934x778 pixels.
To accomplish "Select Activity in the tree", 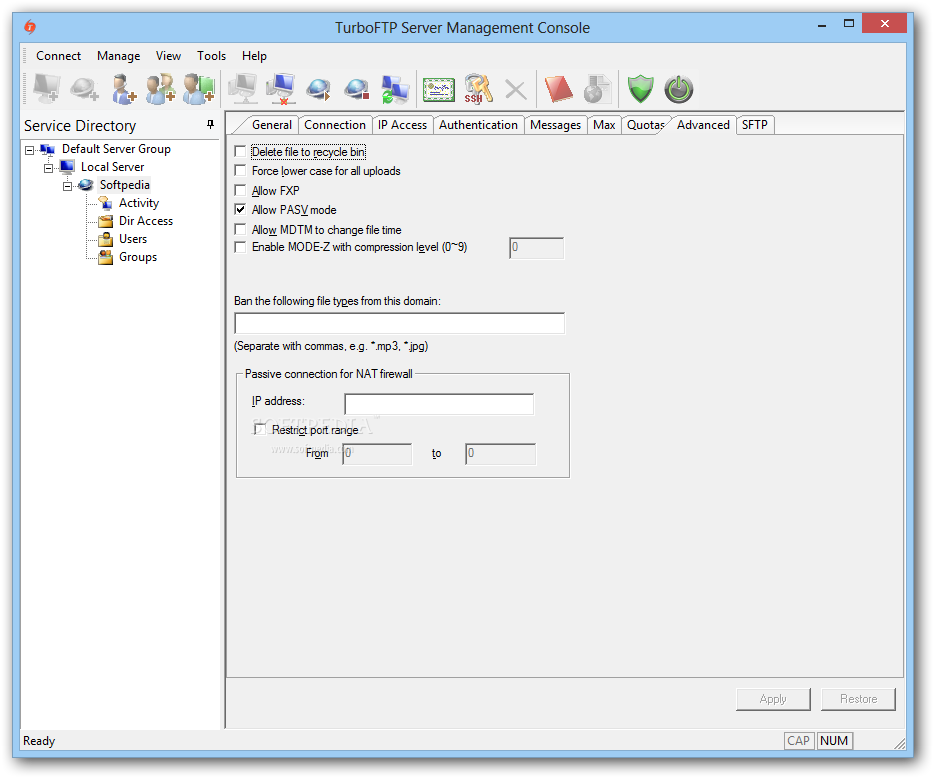I will click(x=139, y=203).
